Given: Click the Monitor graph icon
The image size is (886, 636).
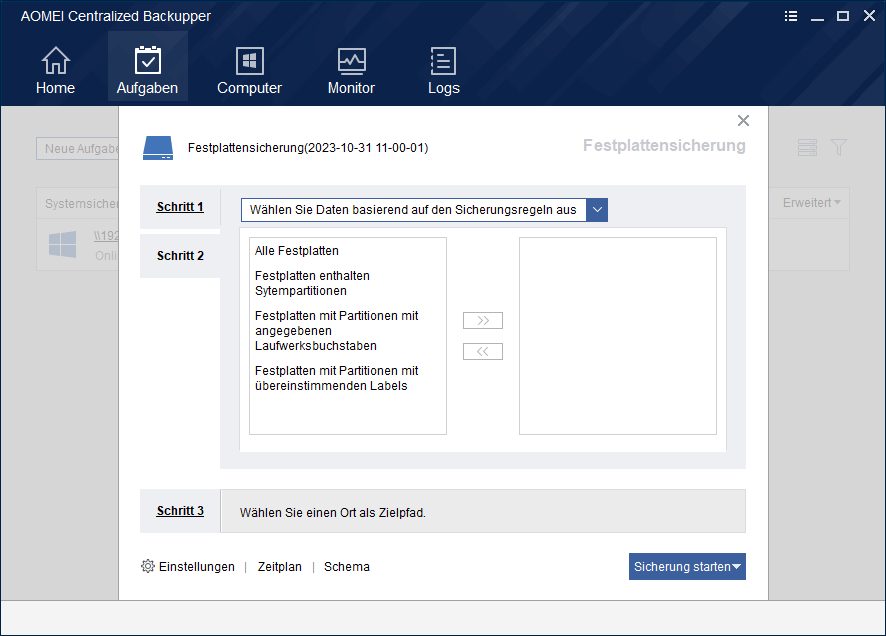Looking at the screenshot, I should click(x=351, y=60).
